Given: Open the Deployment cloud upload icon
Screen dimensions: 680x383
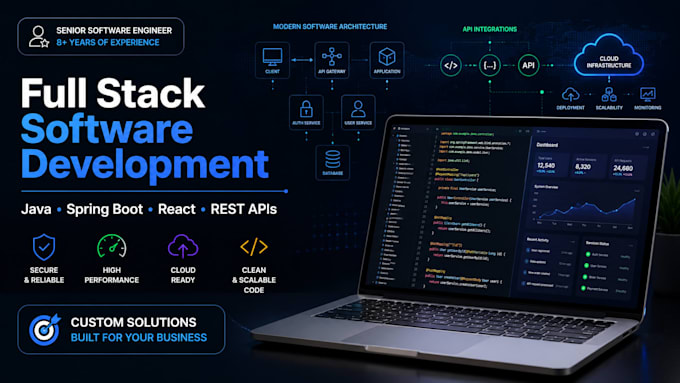Looking at the screenshot, I should pos(571,95).
